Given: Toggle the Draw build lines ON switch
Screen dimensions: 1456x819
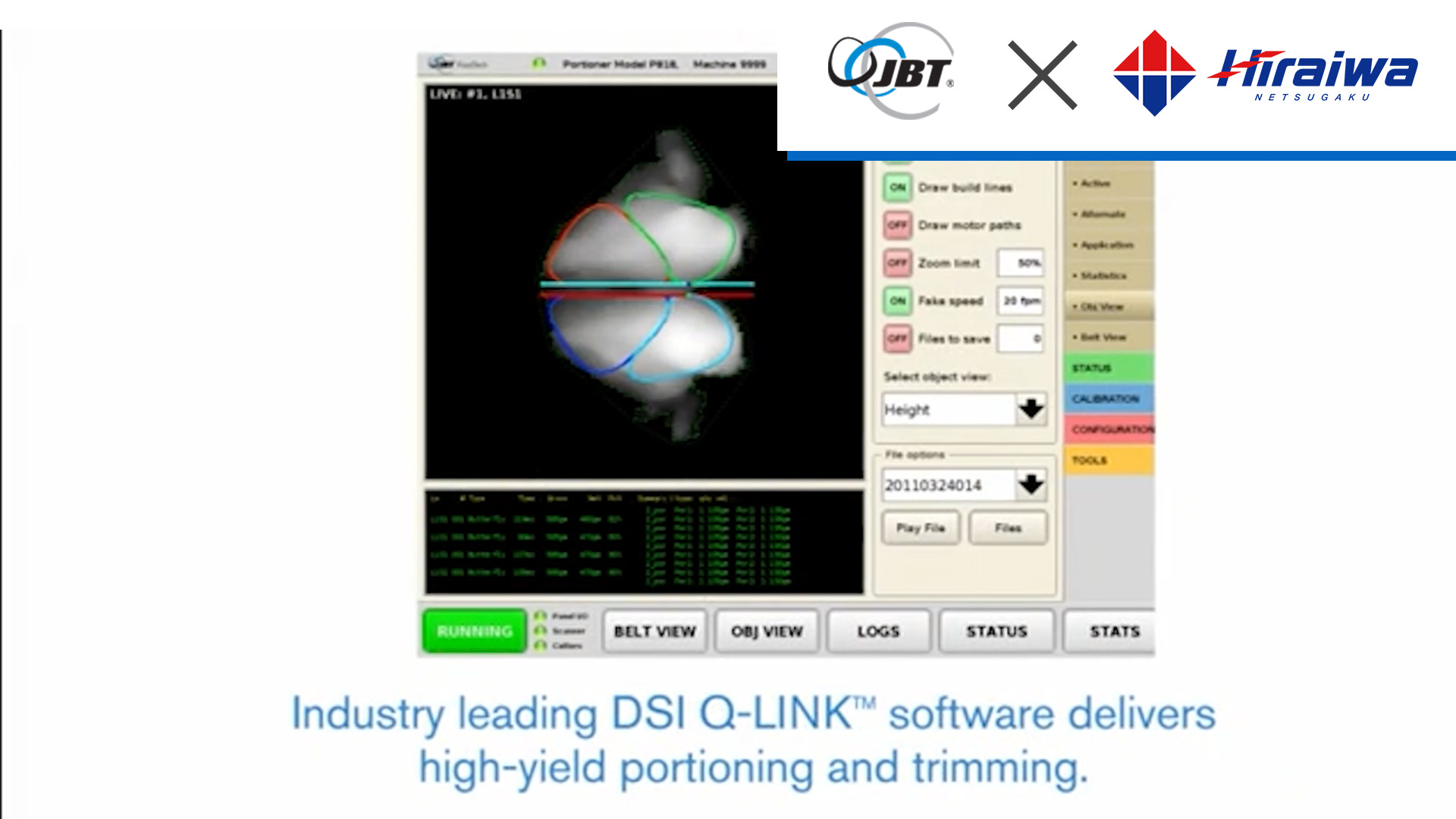Looking at the screenshot, I should pyautogui.click(x=898, y=187).
